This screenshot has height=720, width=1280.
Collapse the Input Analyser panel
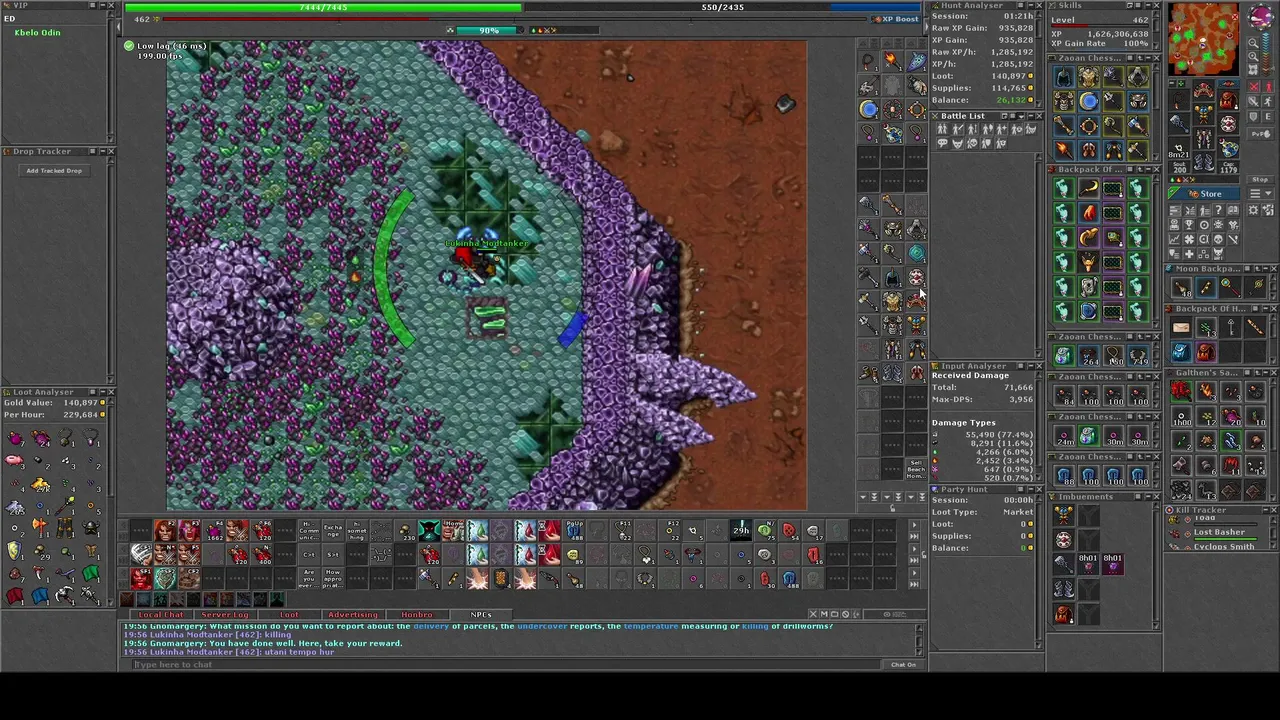coord(1031,366)
